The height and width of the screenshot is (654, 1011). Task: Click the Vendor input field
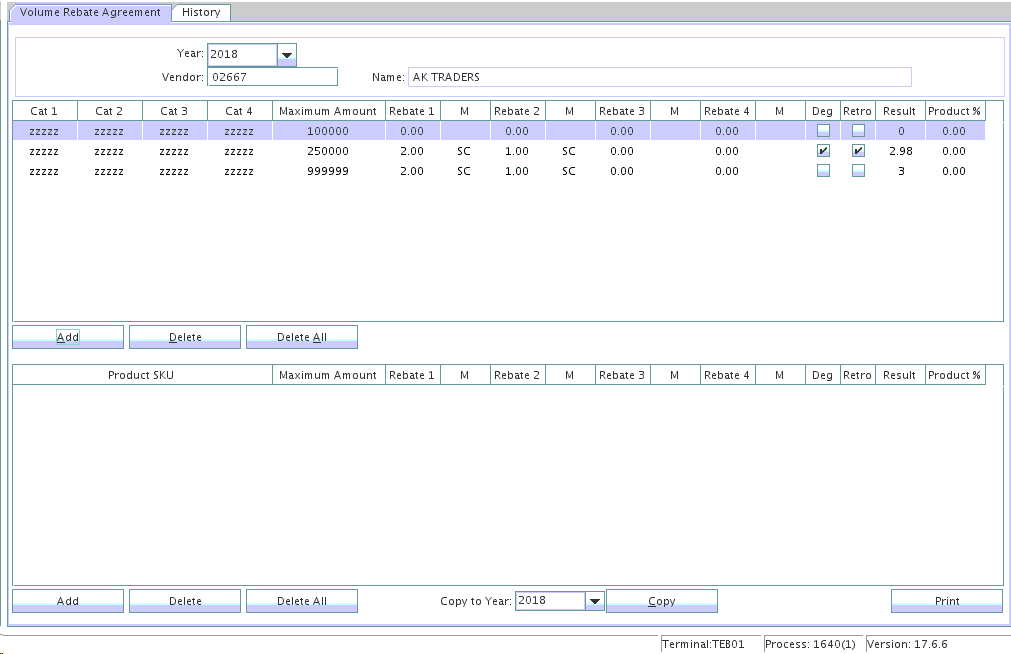pyautogui.click(x=272, y=77)
